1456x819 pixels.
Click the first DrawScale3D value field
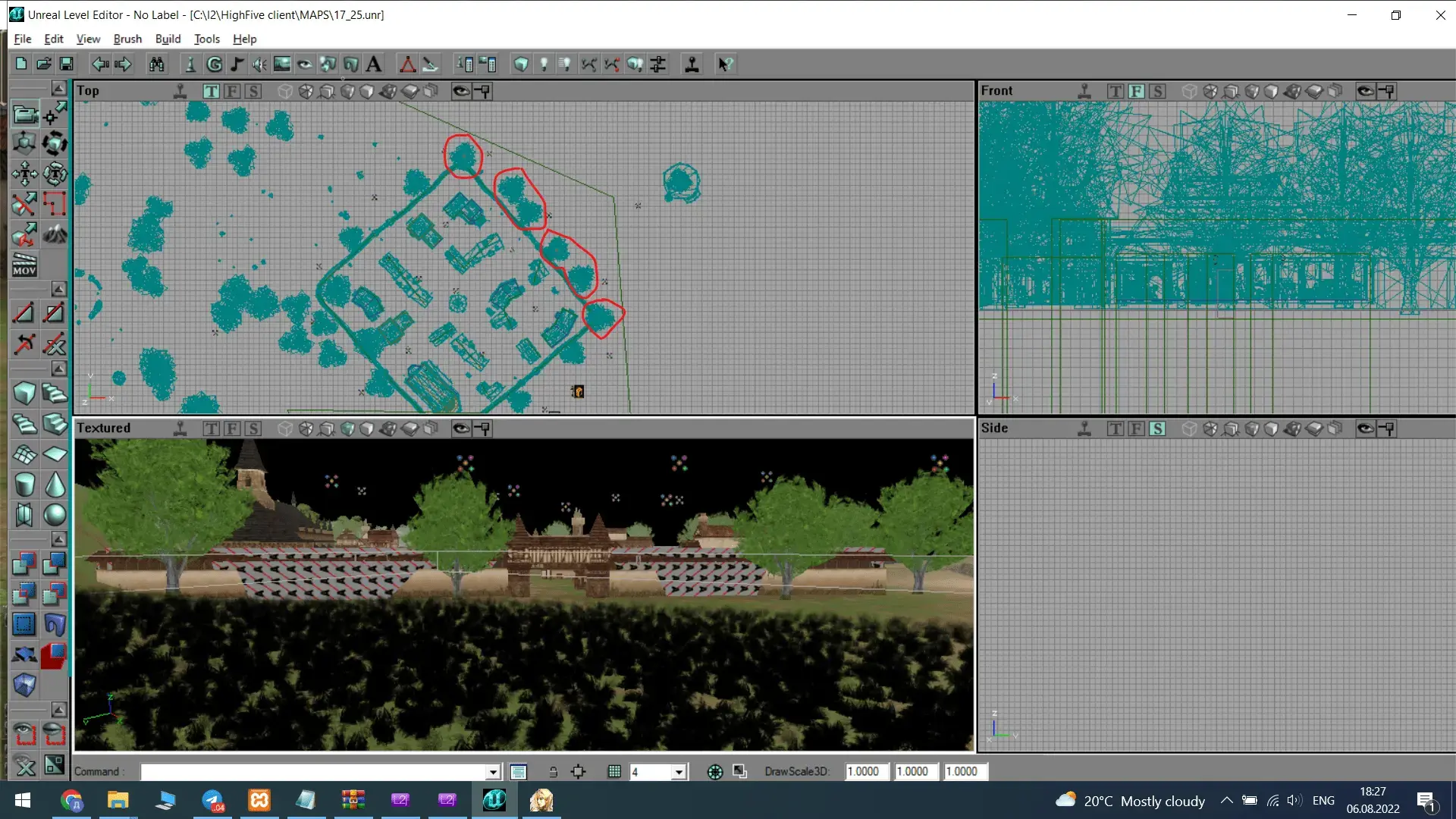[867, 771]
